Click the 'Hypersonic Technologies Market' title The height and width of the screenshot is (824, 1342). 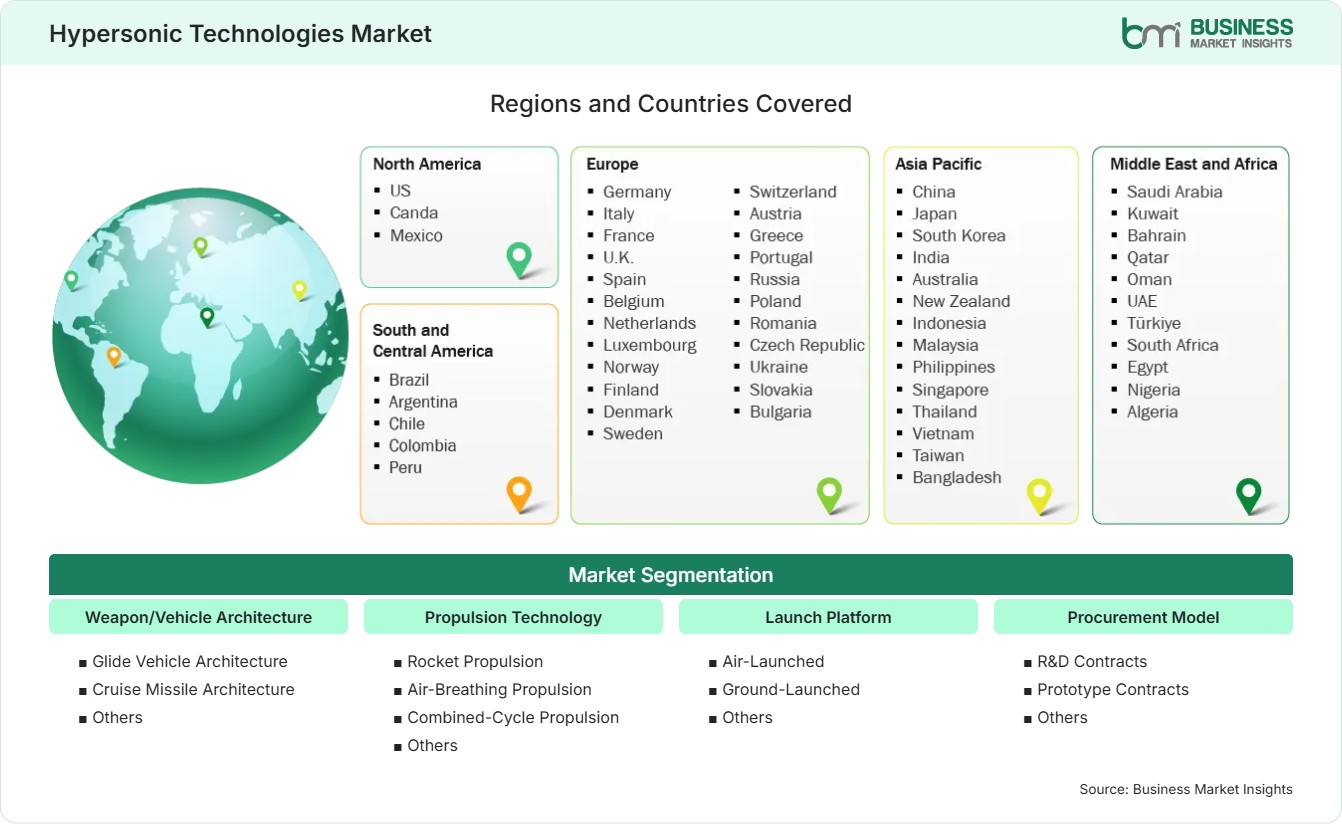(241, 33)
